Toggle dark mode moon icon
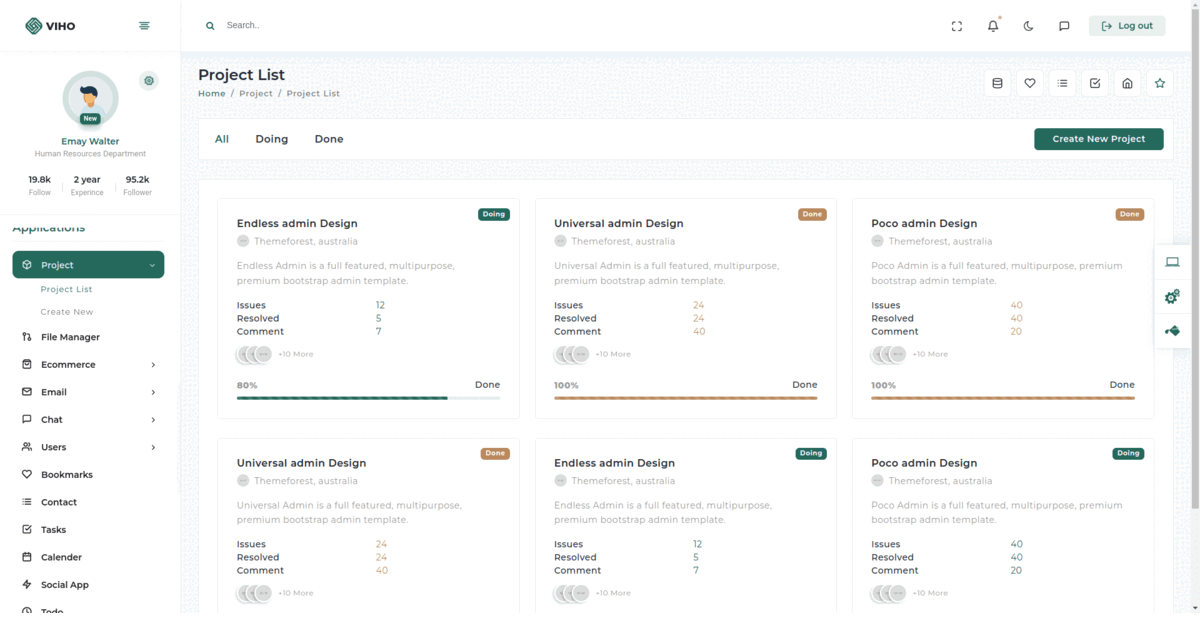Image resolution: width=1200 pixels, height=617 pixels. point(1028,26)
